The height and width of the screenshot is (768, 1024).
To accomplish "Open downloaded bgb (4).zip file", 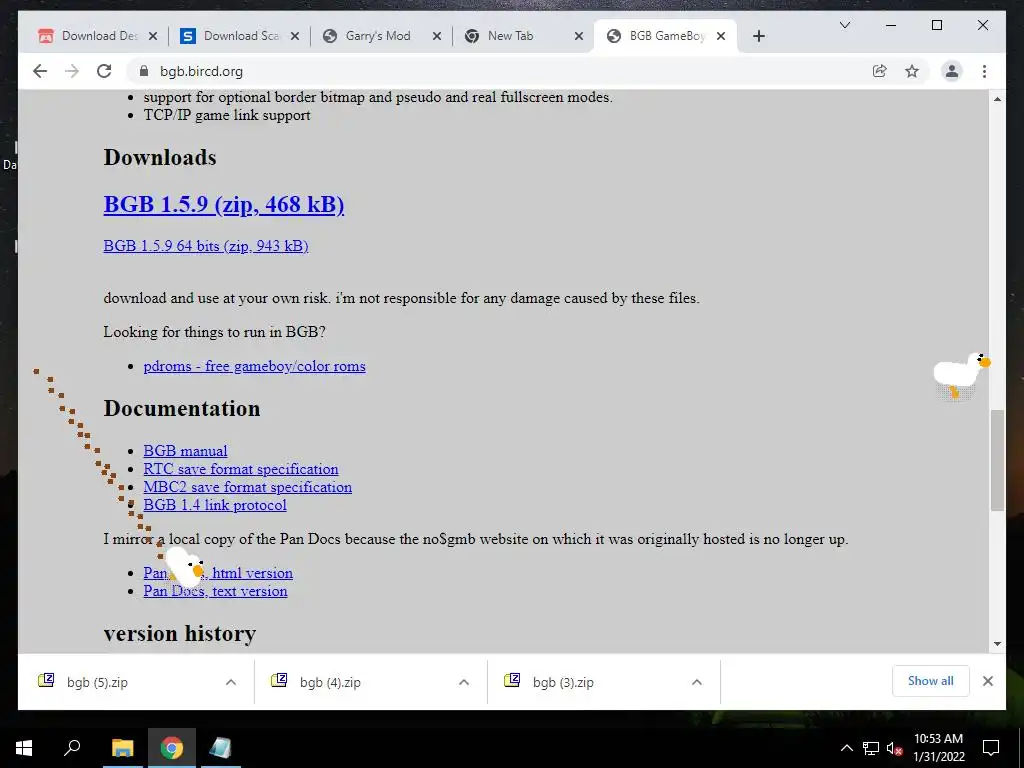I will 330,682.
